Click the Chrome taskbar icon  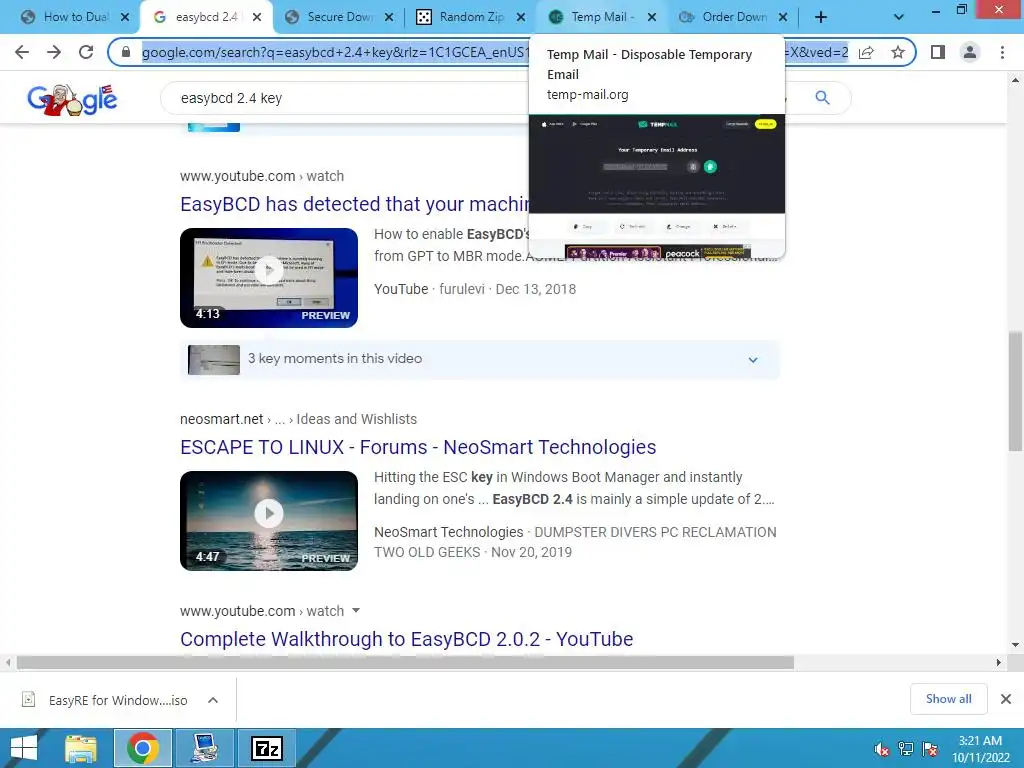point(143,748)
